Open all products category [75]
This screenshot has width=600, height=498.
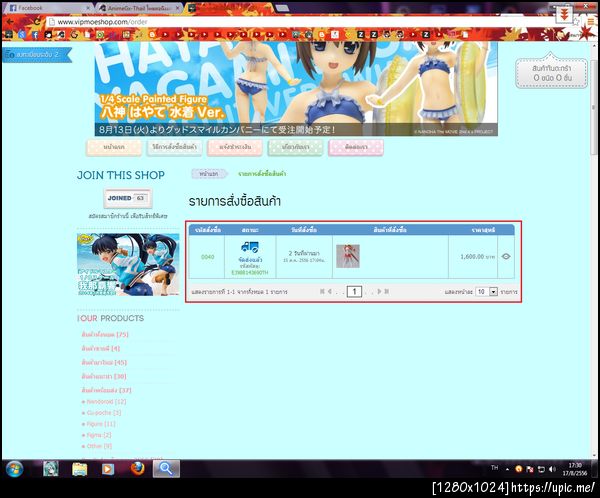point(105,335)
